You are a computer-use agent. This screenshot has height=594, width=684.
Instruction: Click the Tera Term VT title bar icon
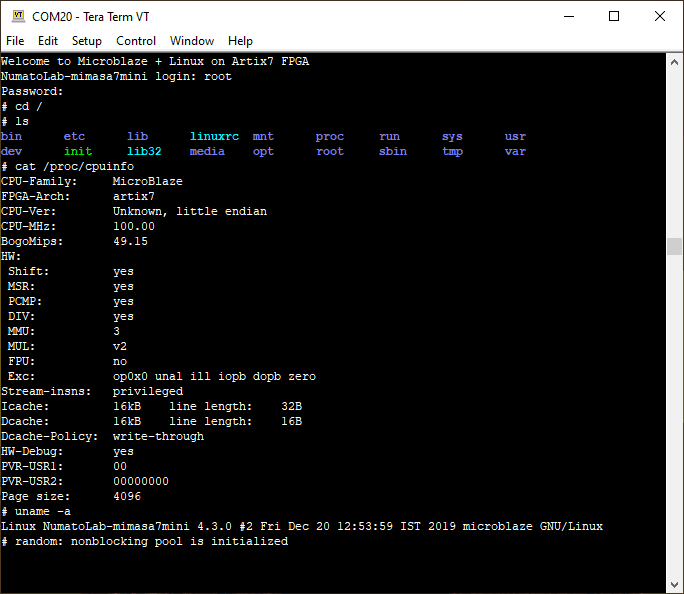pyautogui.click(x=17, y=17)
